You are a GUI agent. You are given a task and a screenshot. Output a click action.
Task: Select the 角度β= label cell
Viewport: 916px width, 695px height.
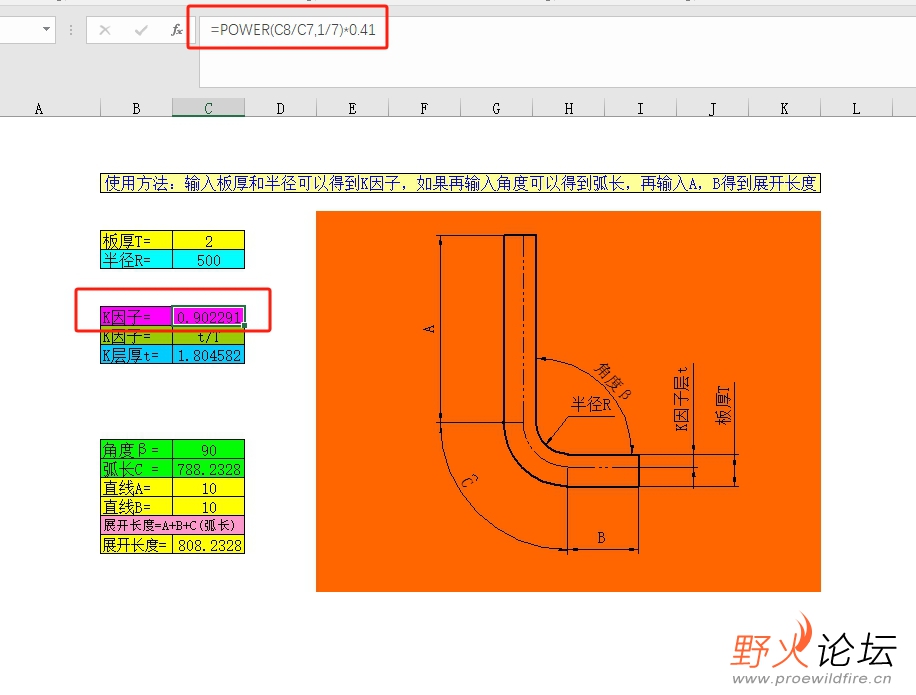tap(136, 449)
